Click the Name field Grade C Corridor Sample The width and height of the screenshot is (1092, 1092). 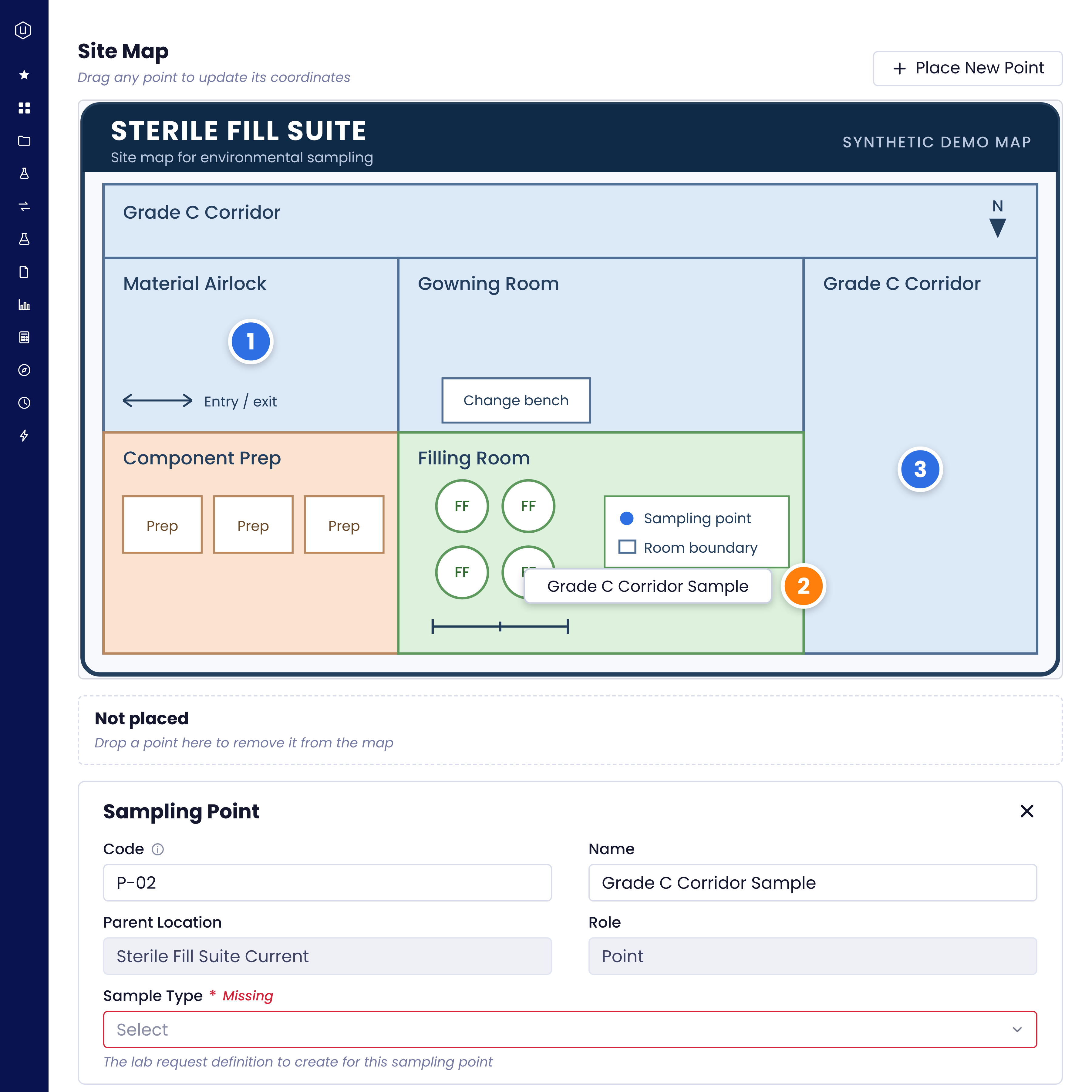[x=812, y=882]
